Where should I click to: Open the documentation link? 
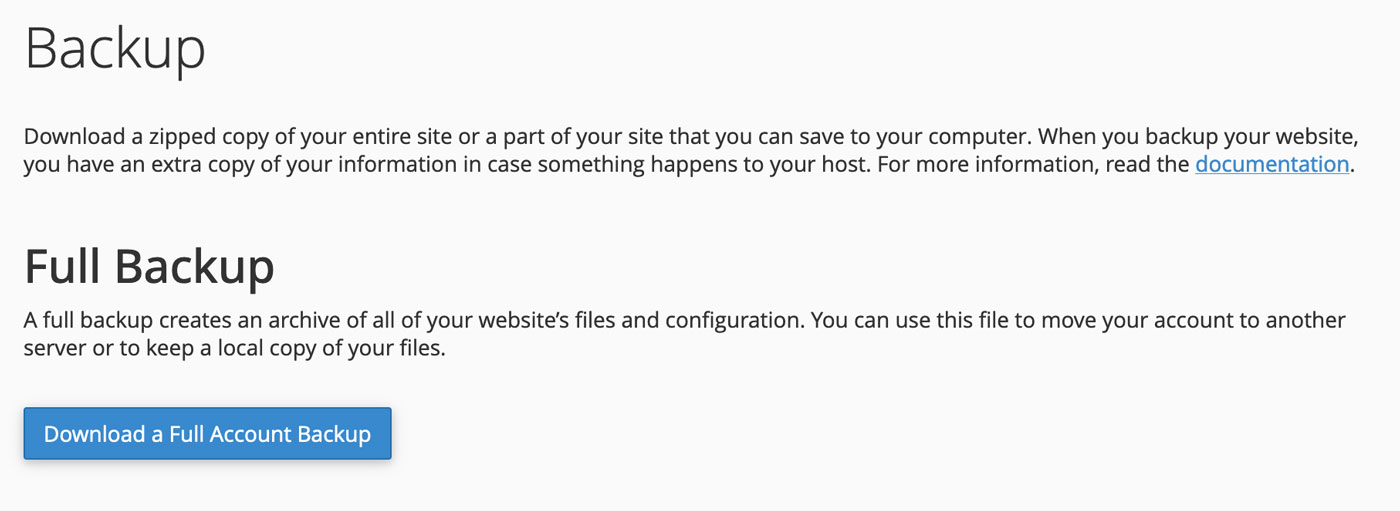tap(1272, 164)
